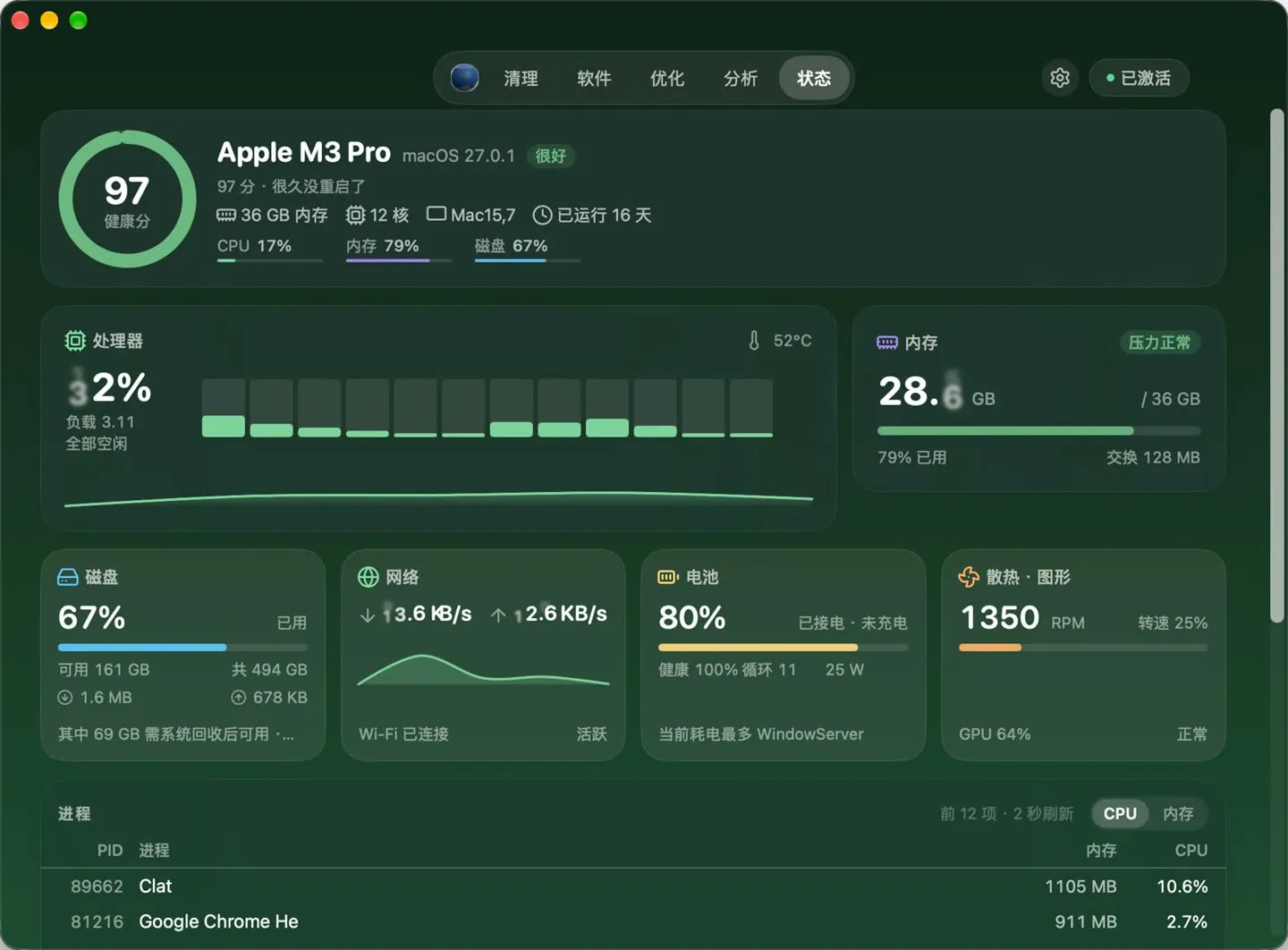Click the network globe icon
The width and height of the screenshot is (1288, 950).
click(x=369, y=577)
